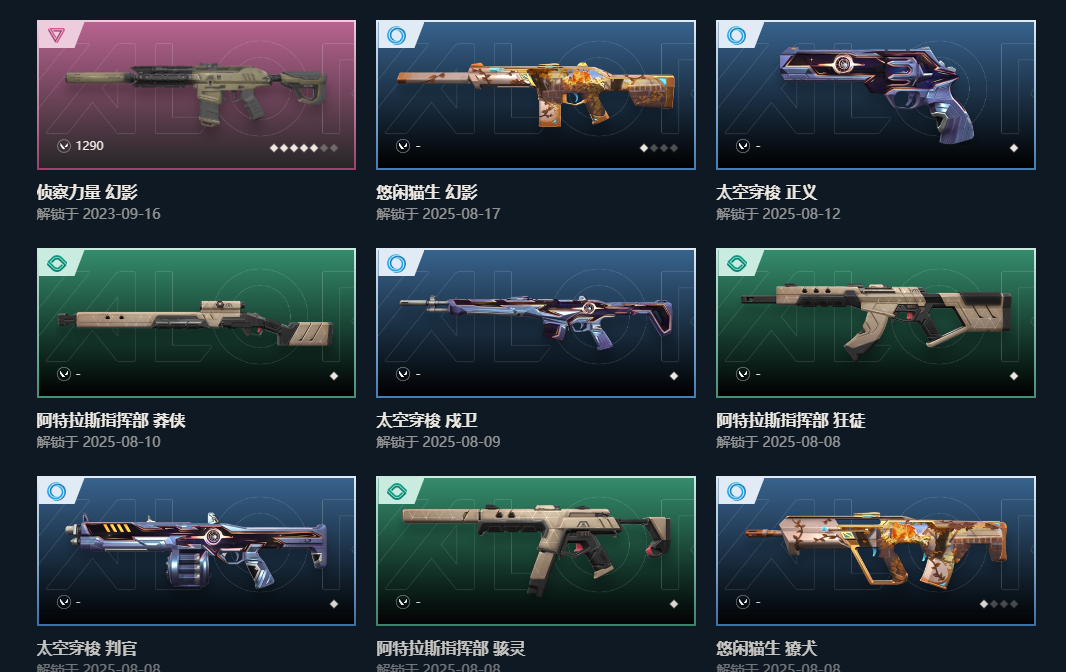Screen dimensions: 1066x672
Task: Click the 阿特拉斯指挥部 骇灵 skin name
Action: coord(451,648)
